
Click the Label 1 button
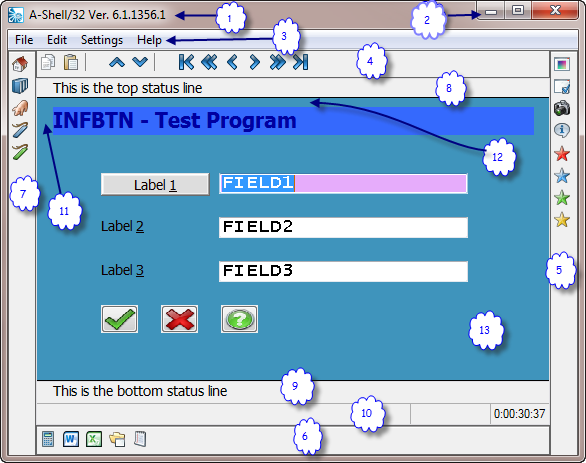(x=155, y=184)
